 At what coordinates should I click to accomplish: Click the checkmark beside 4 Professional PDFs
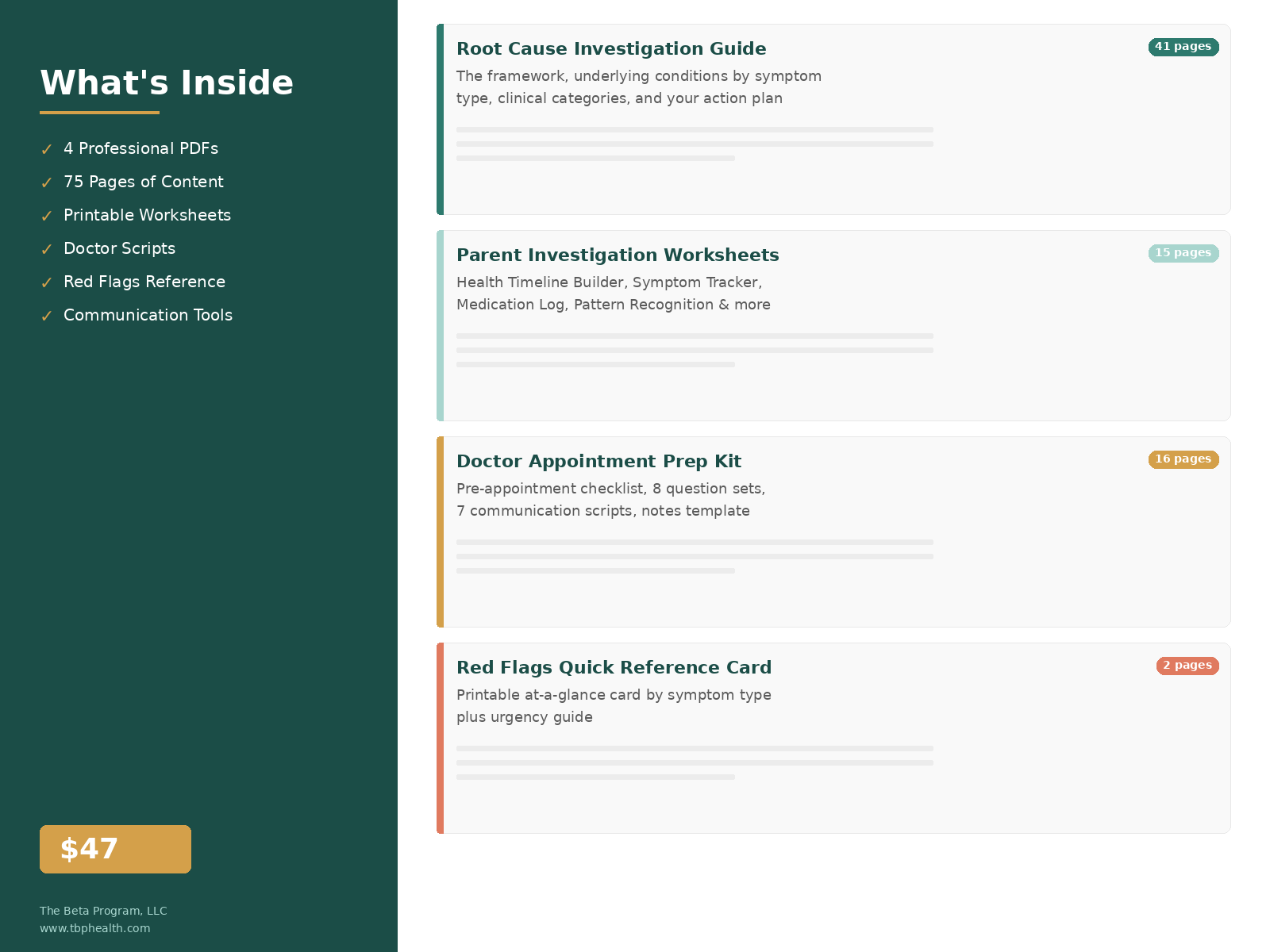point(47,148)
